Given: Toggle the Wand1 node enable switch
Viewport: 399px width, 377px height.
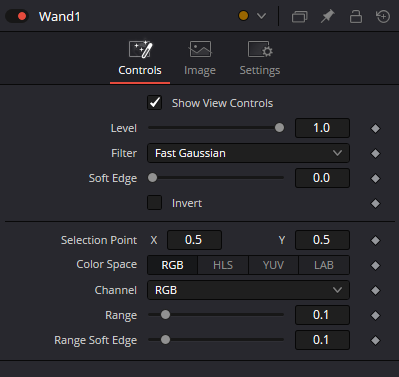Looking at the screenshot, I should [17, 16].
